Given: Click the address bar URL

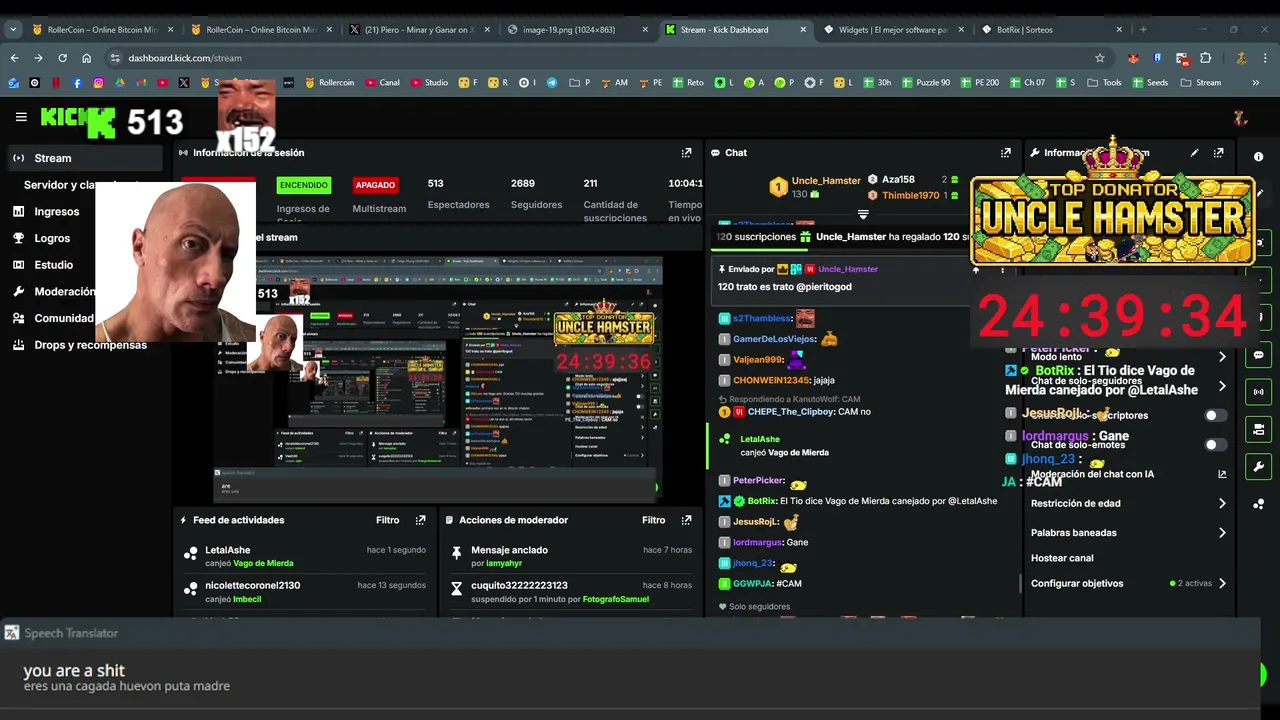Looking at the screenshot, I should click(185, 58).
